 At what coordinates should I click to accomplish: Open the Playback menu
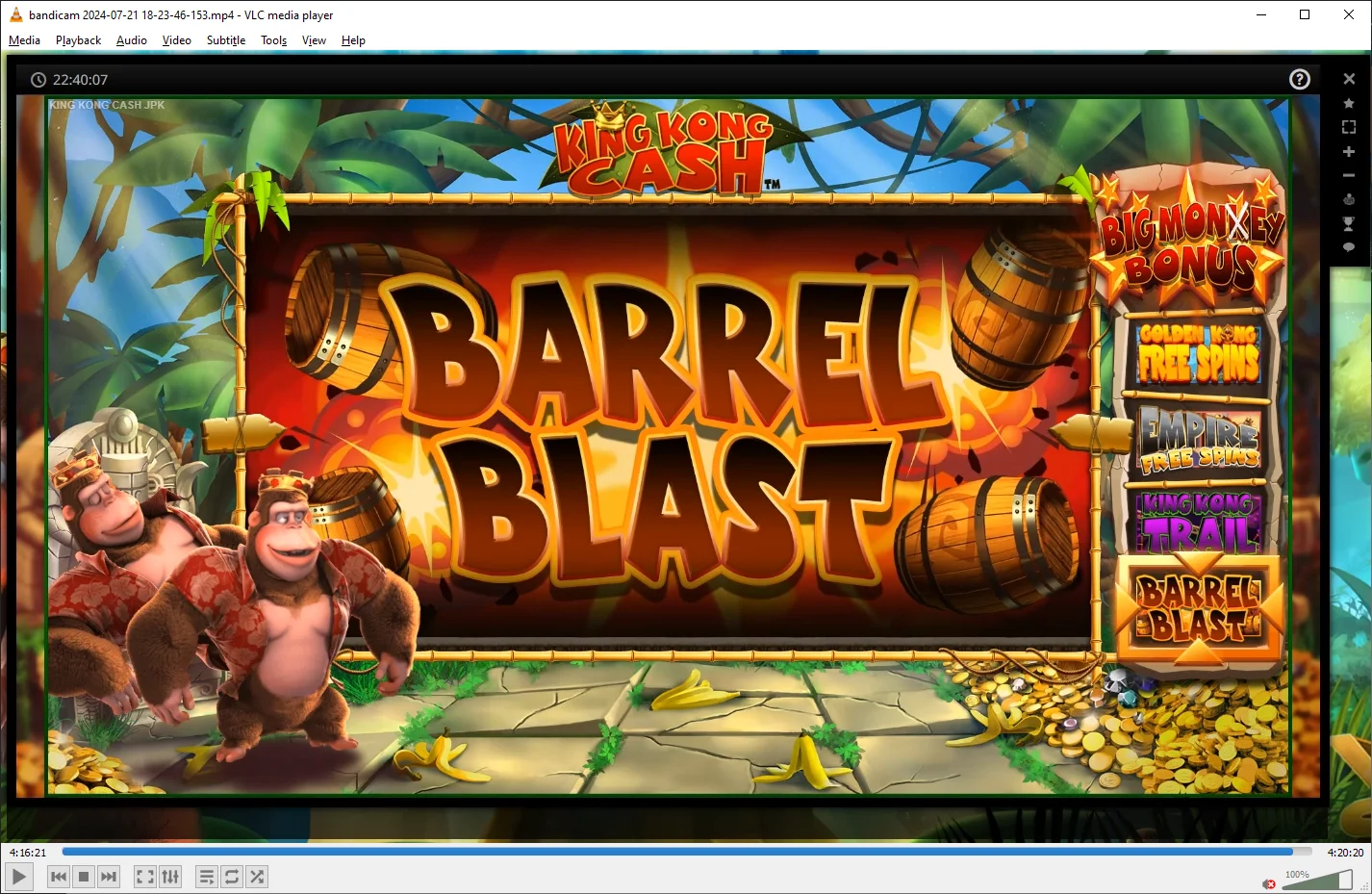[78, 40]
